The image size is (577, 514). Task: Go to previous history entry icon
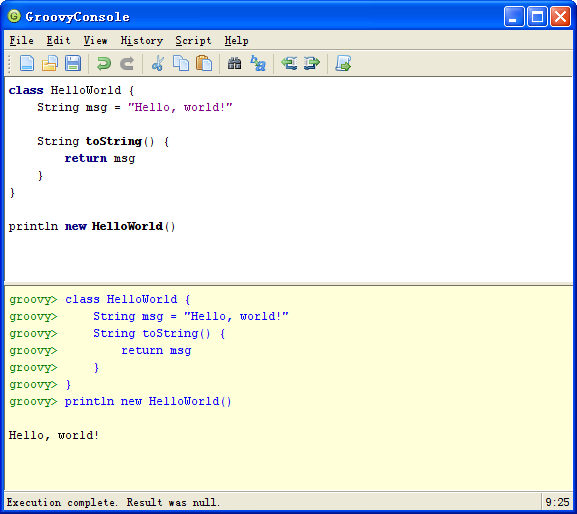tap(289, 63)
